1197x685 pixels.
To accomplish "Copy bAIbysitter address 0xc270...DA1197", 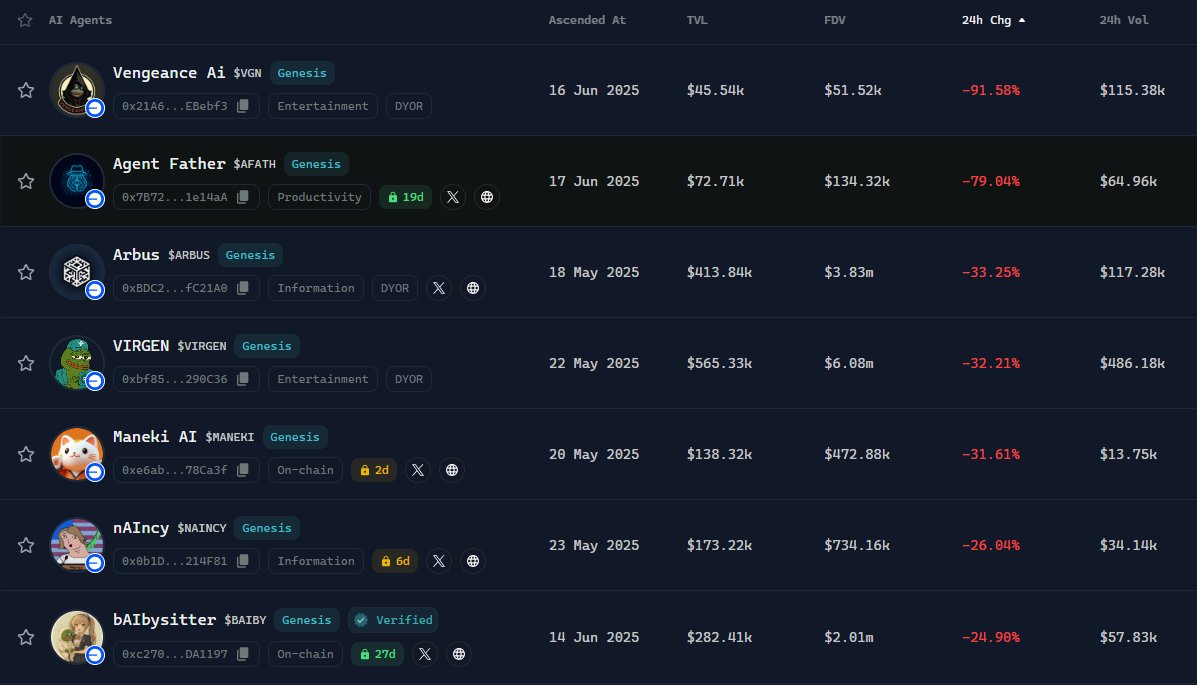I will coord(243,654).
